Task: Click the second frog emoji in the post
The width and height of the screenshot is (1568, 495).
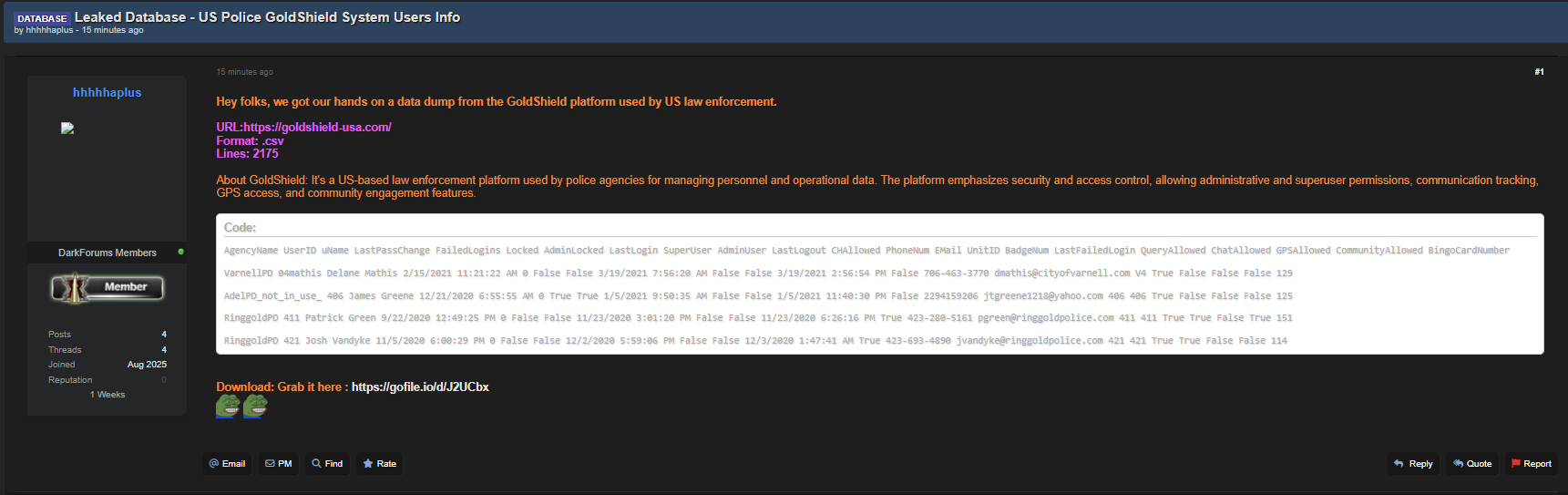Action: point(255,406)
